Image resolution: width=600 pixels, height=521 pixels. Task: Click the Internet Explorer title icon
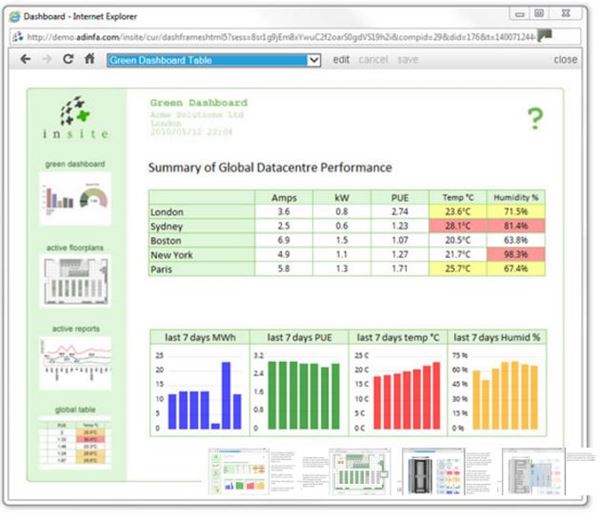tap(16, 15)
